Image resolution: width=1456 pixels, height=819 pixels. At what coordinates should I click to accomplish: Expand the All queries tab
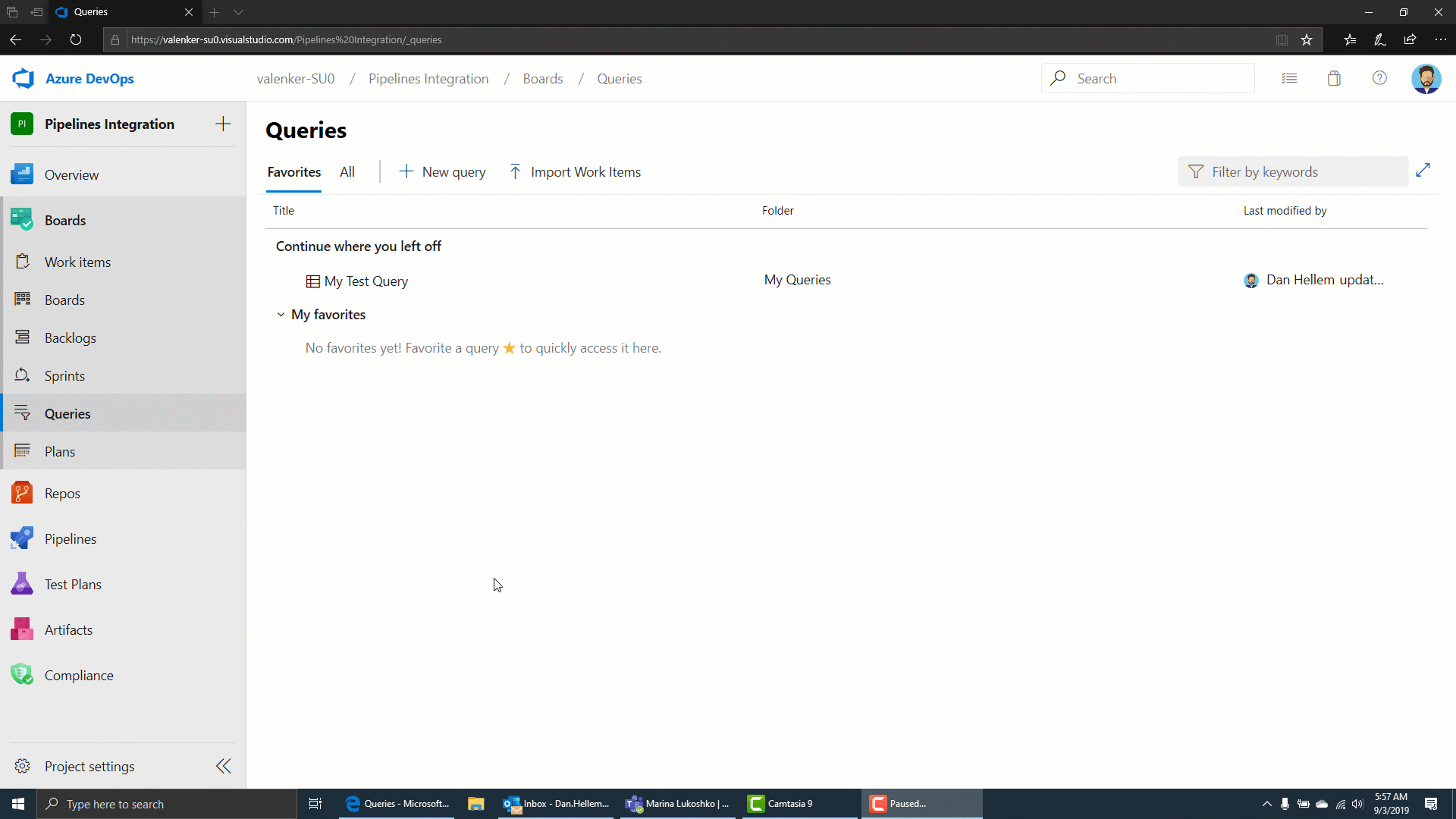(x=346, y=171)
